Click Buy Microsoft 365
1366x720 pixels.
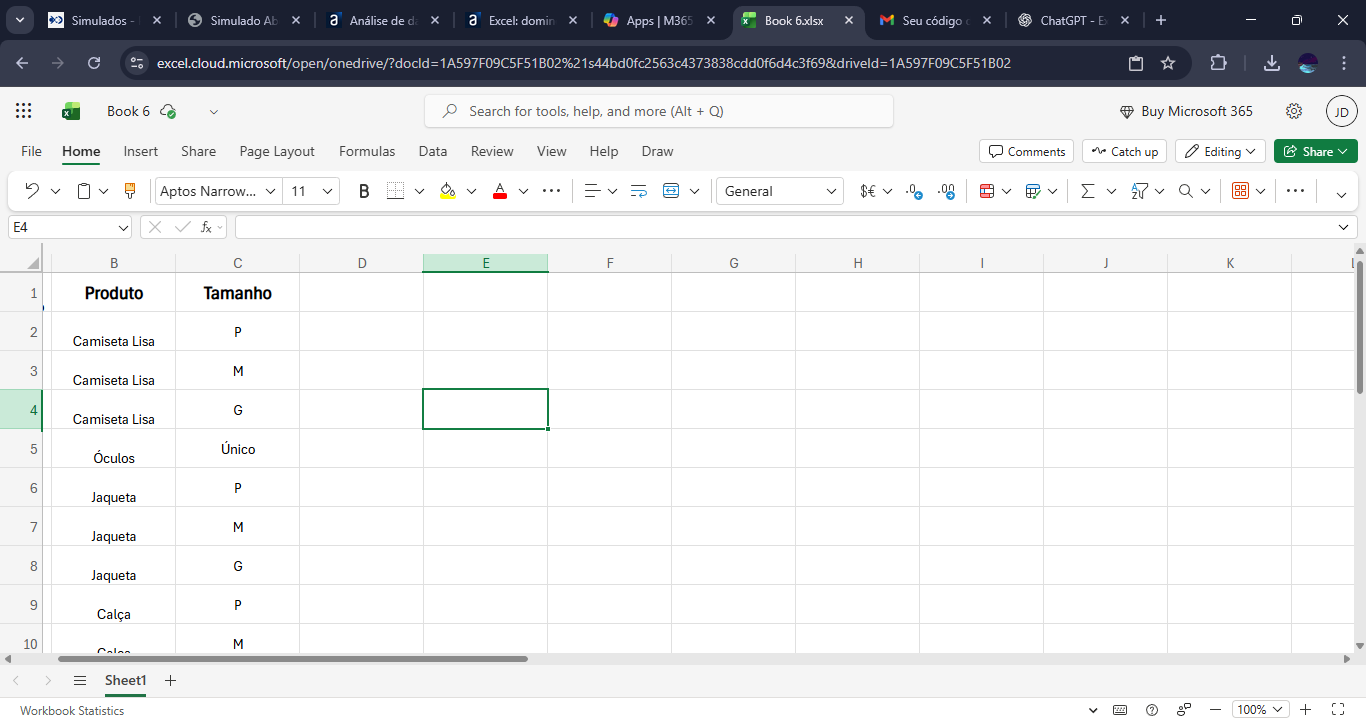[1185, 111]
